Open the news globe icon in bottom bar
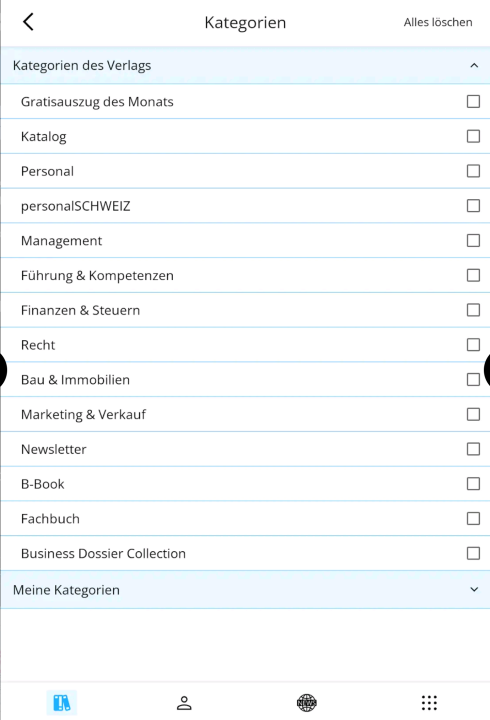This screenshot has width=490, height=720. 306,703
